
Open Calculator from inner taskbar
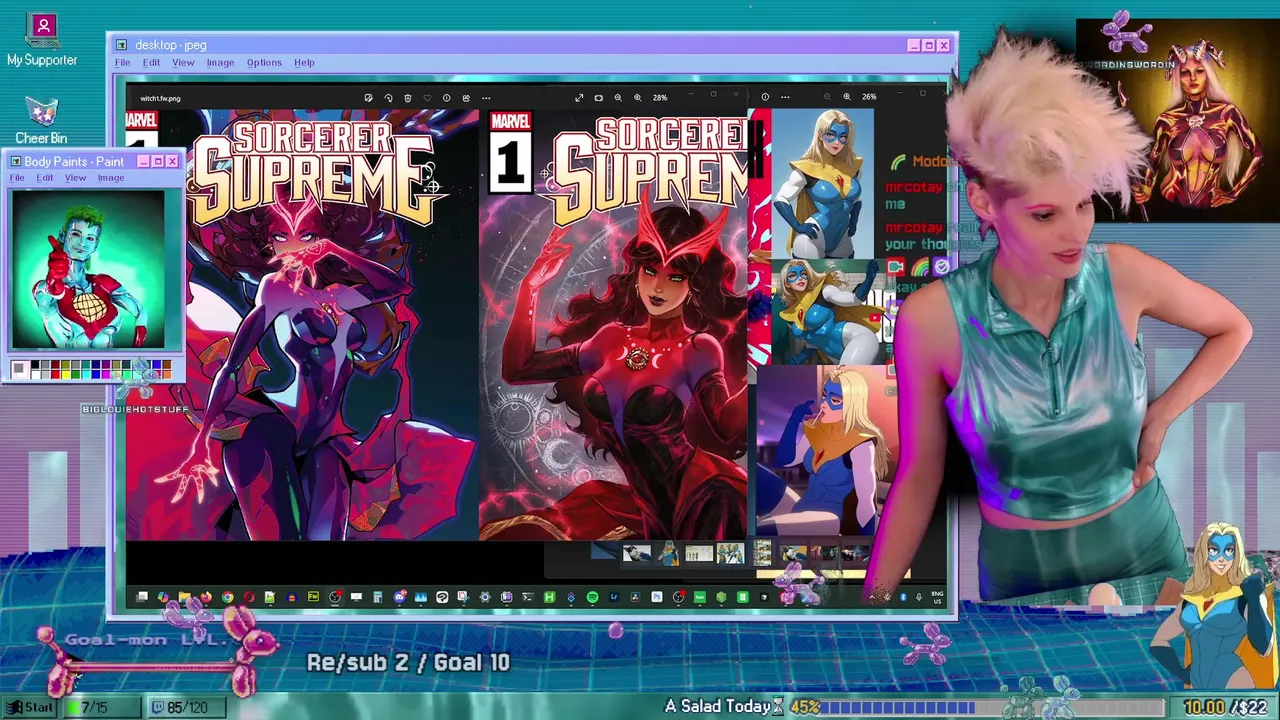(378, 597)
